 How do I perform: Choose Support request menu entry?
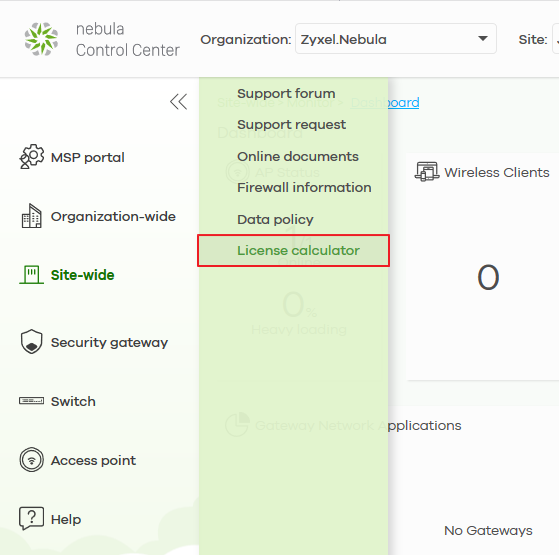click(x=291, y=125)
